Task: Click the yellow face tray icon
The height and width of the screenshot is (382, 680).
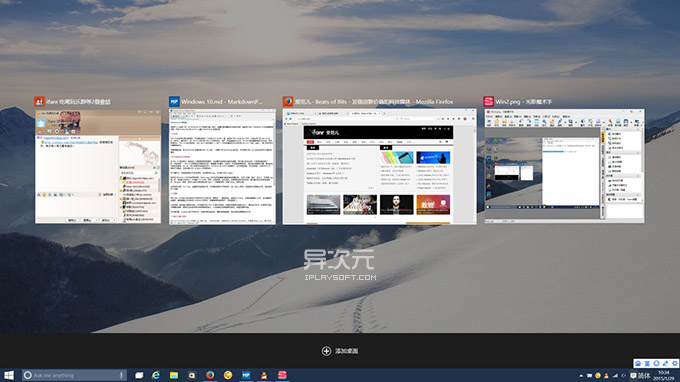Action: point(598,375)
